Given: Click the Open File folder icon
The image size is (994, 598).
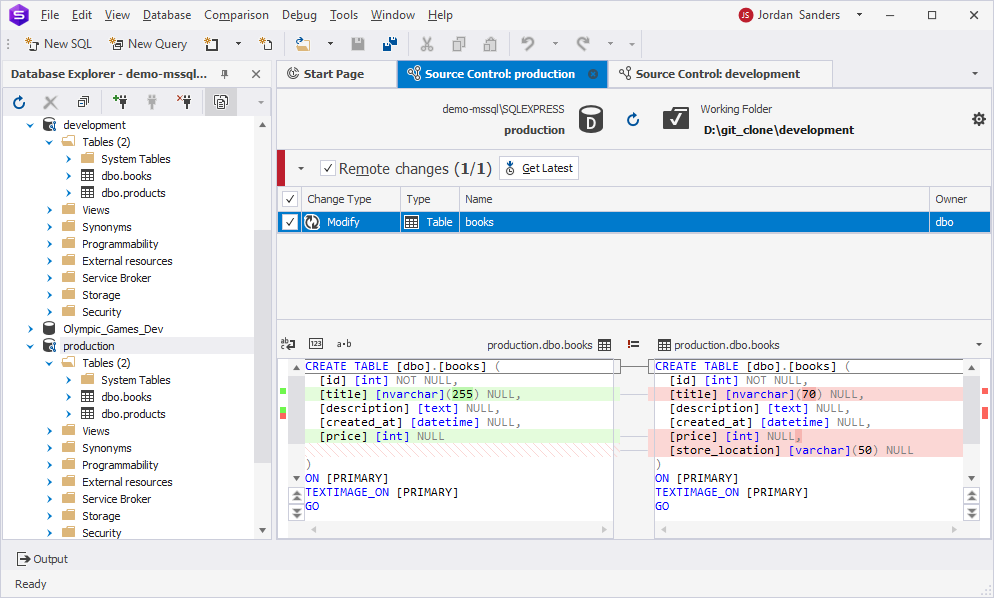Looking at the screenshot, I should click(303, 44).
